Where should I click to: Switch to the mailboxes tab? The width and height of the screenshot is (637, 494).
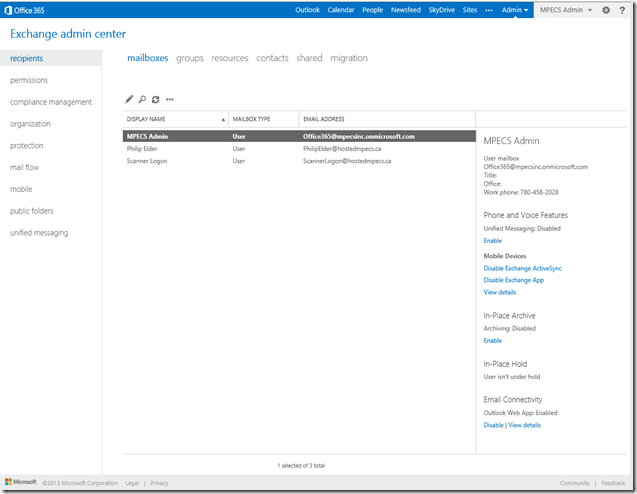(147, 58)
